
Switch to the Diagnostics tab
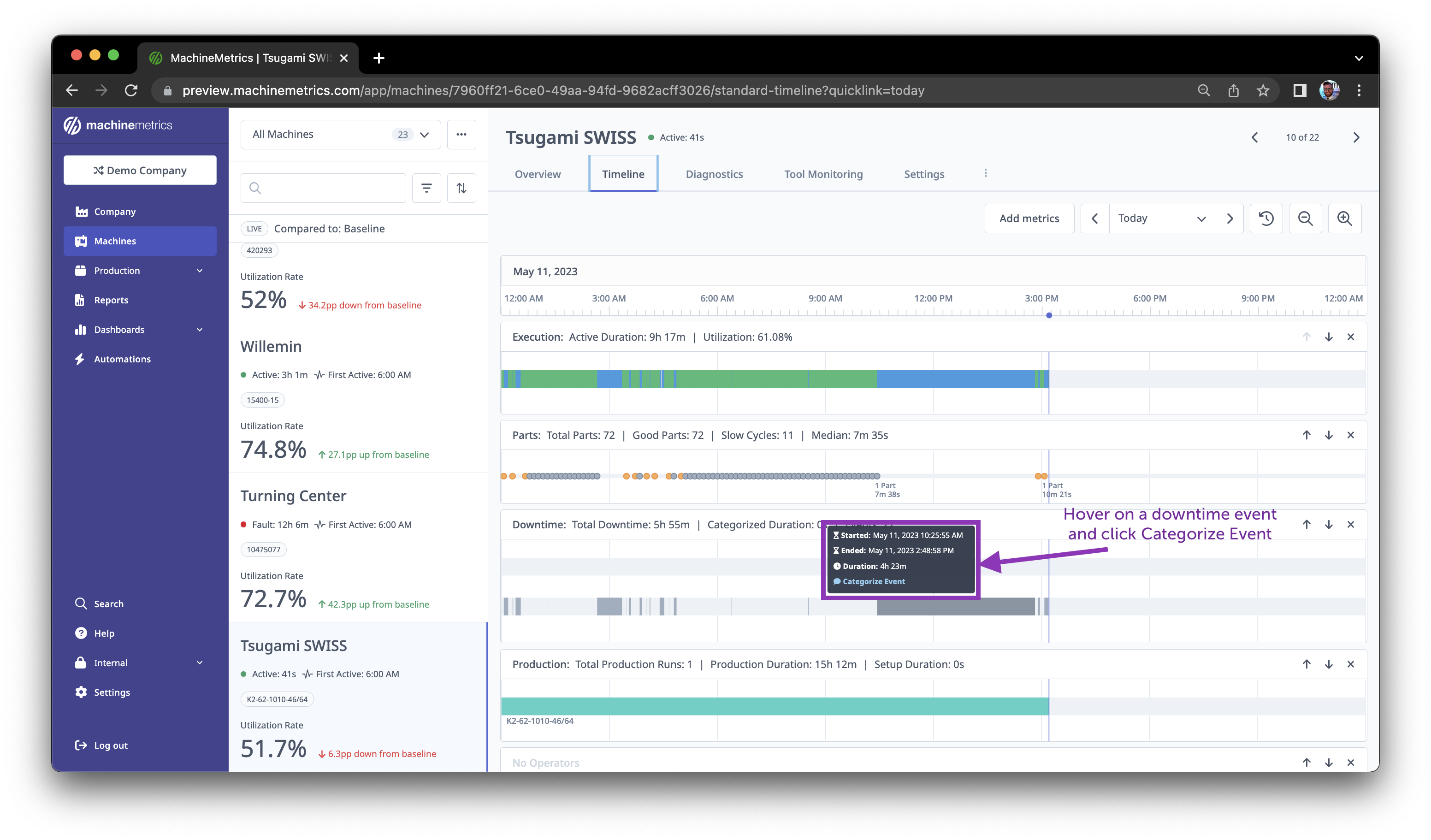715,174
